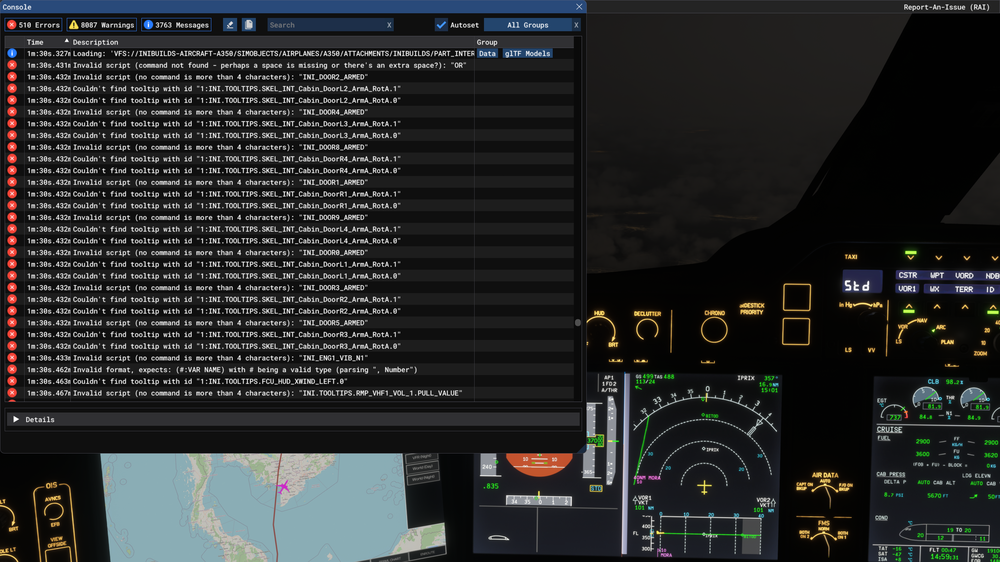Viewport: 1000px width, 562px height.
Task: Toggle the Errors filter in console
Action: (x=33, y=25)
